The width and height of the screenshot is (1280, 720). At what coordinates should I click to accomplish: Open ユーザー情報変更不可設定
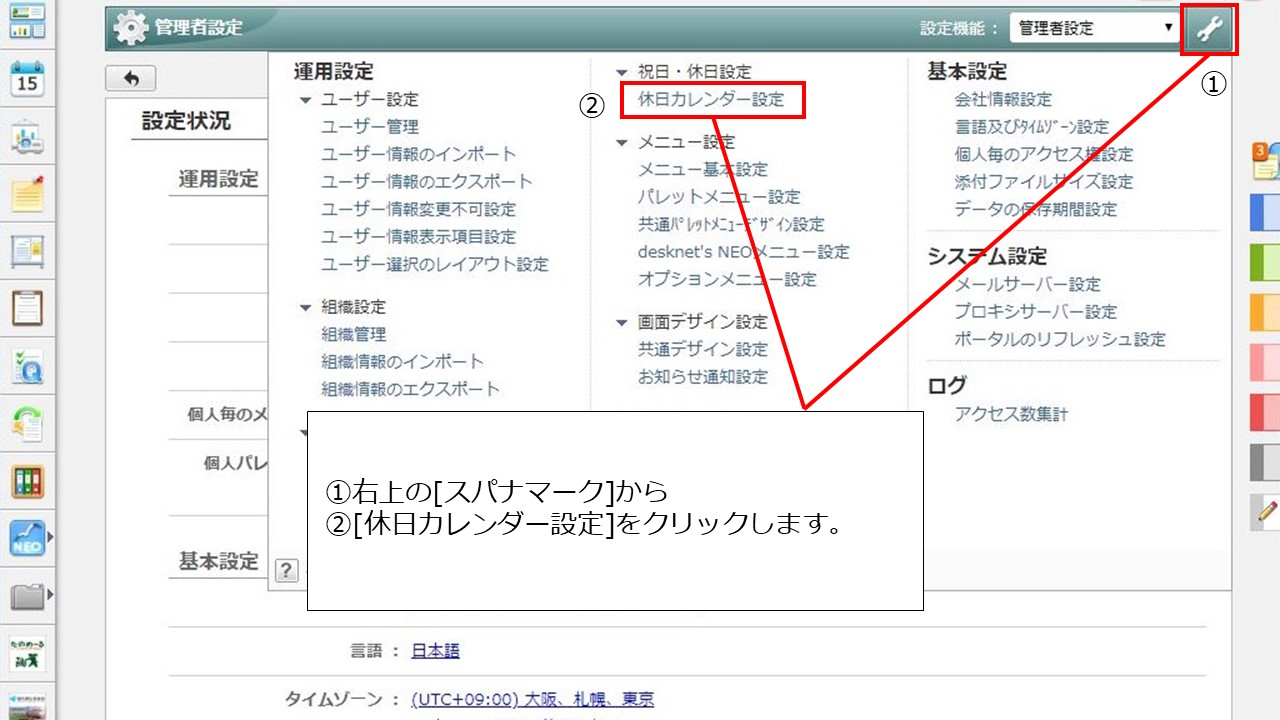[x=419, y=210]
